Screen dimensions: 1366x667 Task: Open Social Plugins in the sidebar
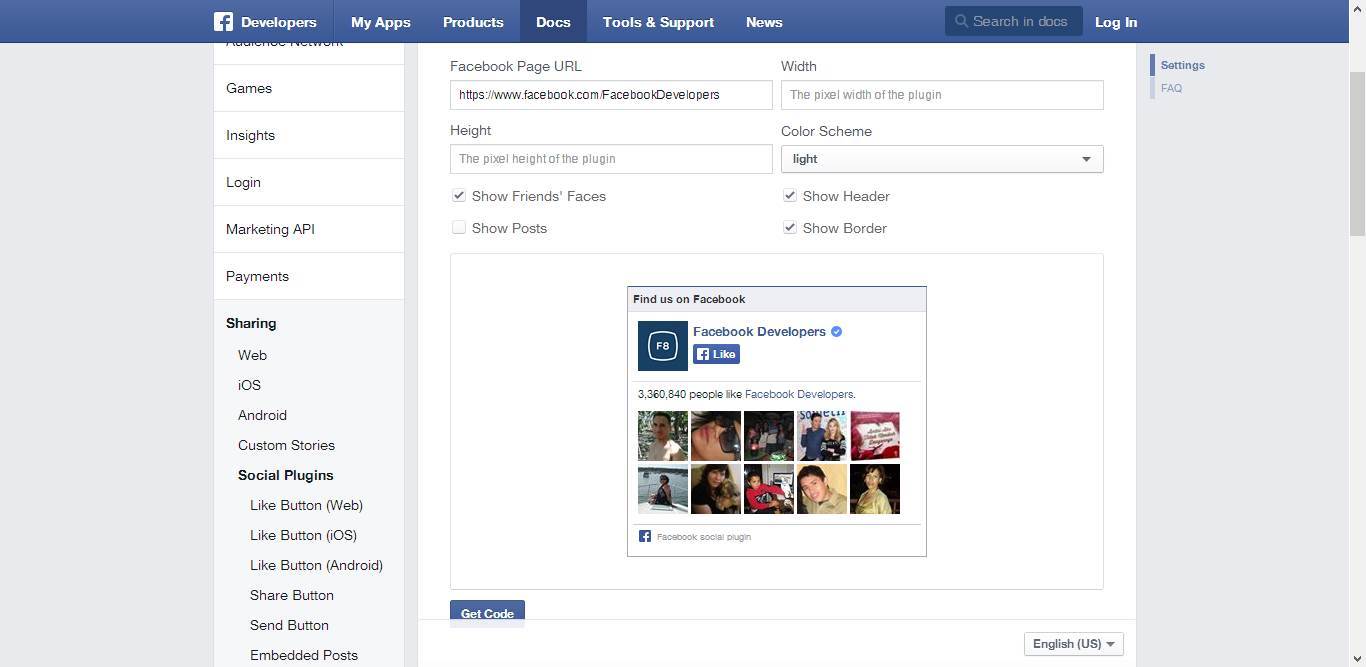pyautogui.click(x=285, y=475)
